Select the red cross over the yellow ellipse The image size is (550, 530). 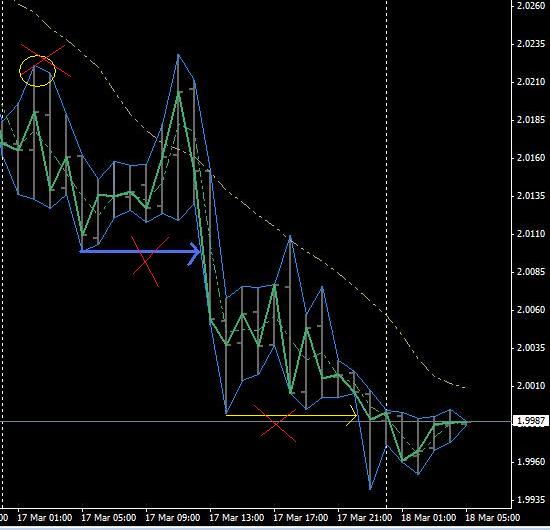click(x=46, y=60)
